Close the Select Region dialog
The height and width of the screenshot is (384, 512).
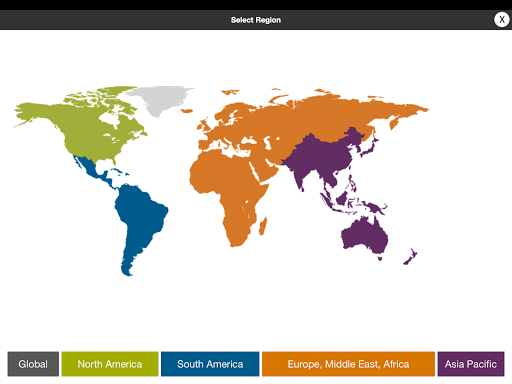tap(501, 20)
